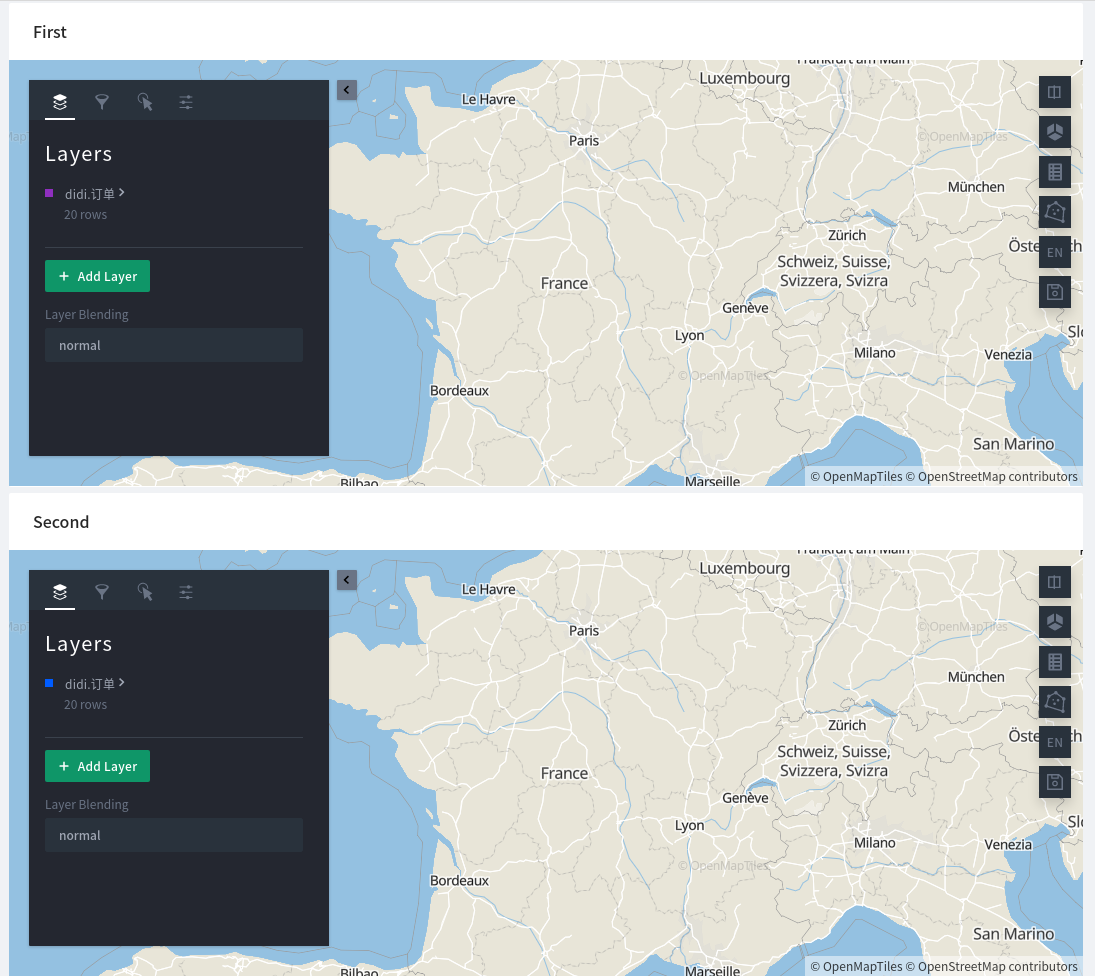This screenshot has height=976, width=1095.
Task: Select the Layers tab icon on the second map
Action: (x=58, y=592)
